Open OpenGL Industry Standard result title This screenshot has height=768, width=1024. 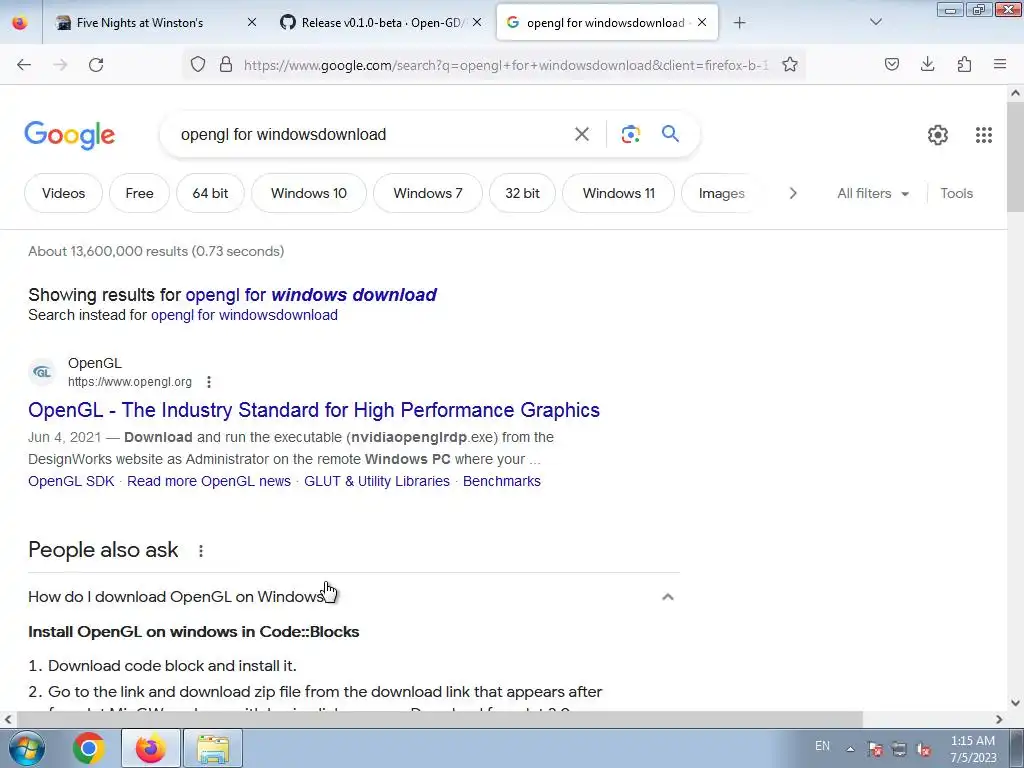pyautogui.click(x=313, y=410)
